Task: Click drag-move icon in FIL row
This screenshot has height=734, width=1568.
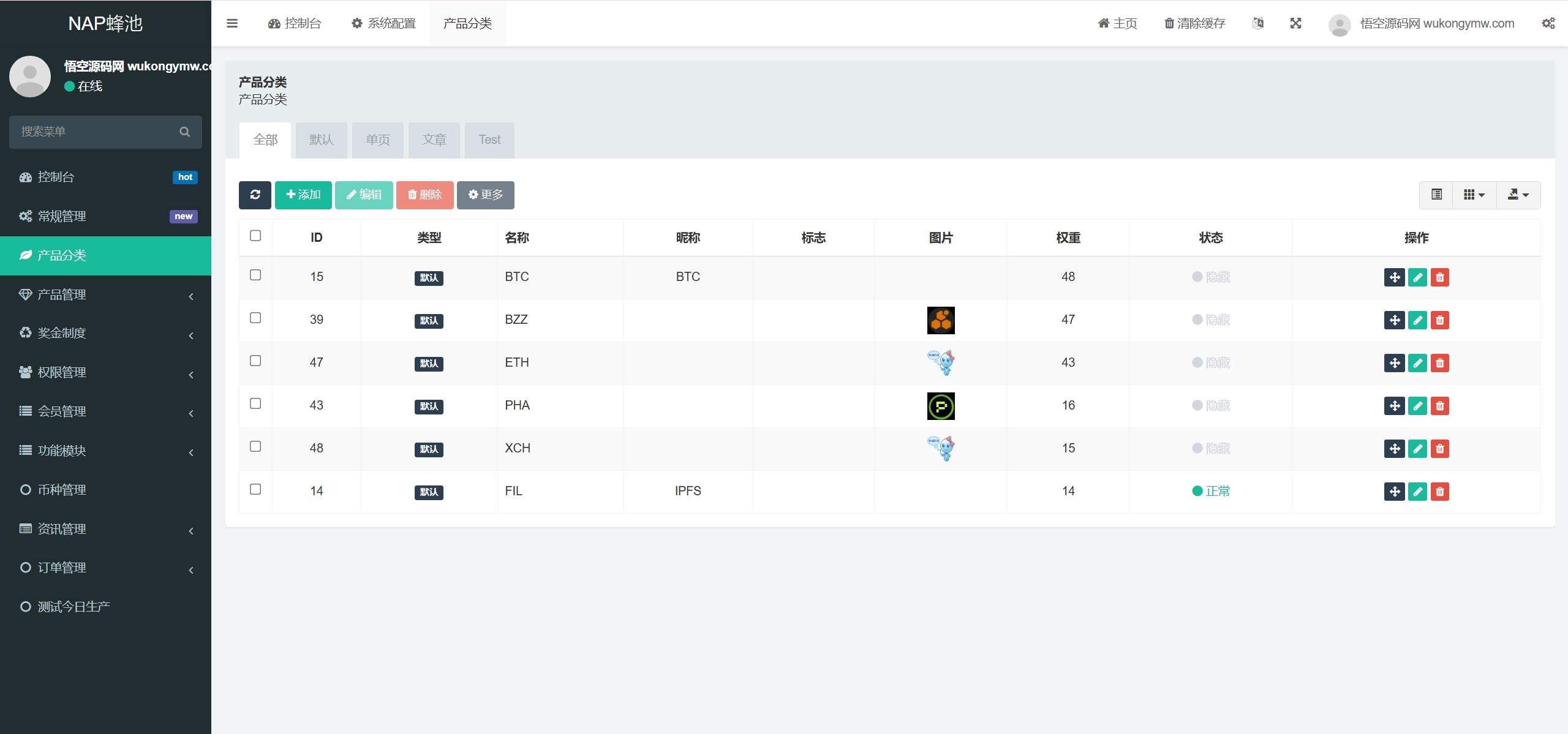Action: [x=1394, y=492]
